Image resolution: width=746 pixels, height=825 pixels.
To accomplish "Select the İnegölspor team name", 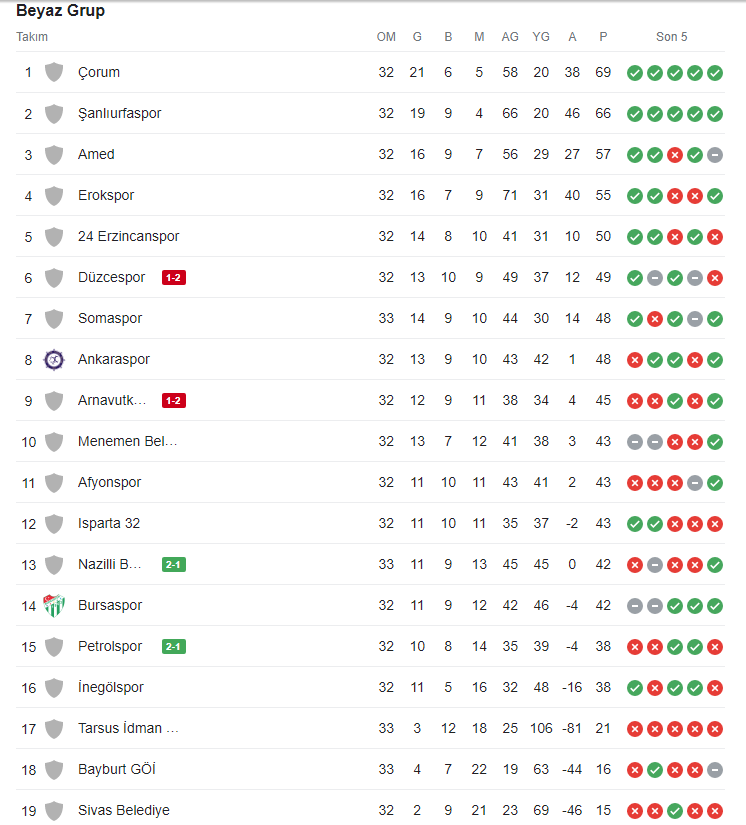I will point(111,688).
